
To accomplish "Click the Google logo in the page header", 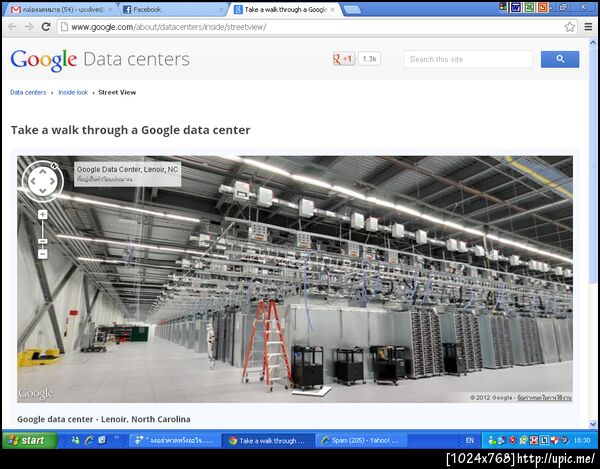I will tap(44, 60).
